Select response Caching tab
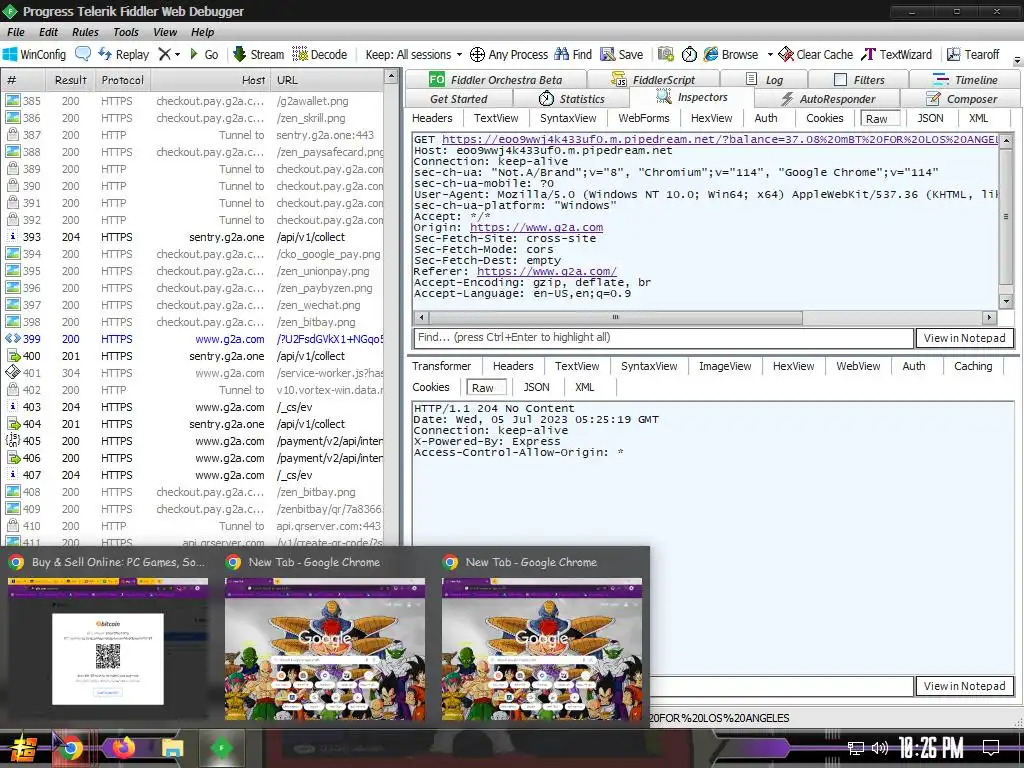 972,366
